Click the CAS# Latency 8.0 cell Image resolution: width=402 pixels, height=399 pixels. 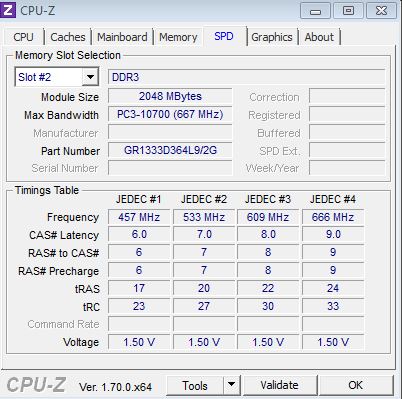(x=268, y=234)
